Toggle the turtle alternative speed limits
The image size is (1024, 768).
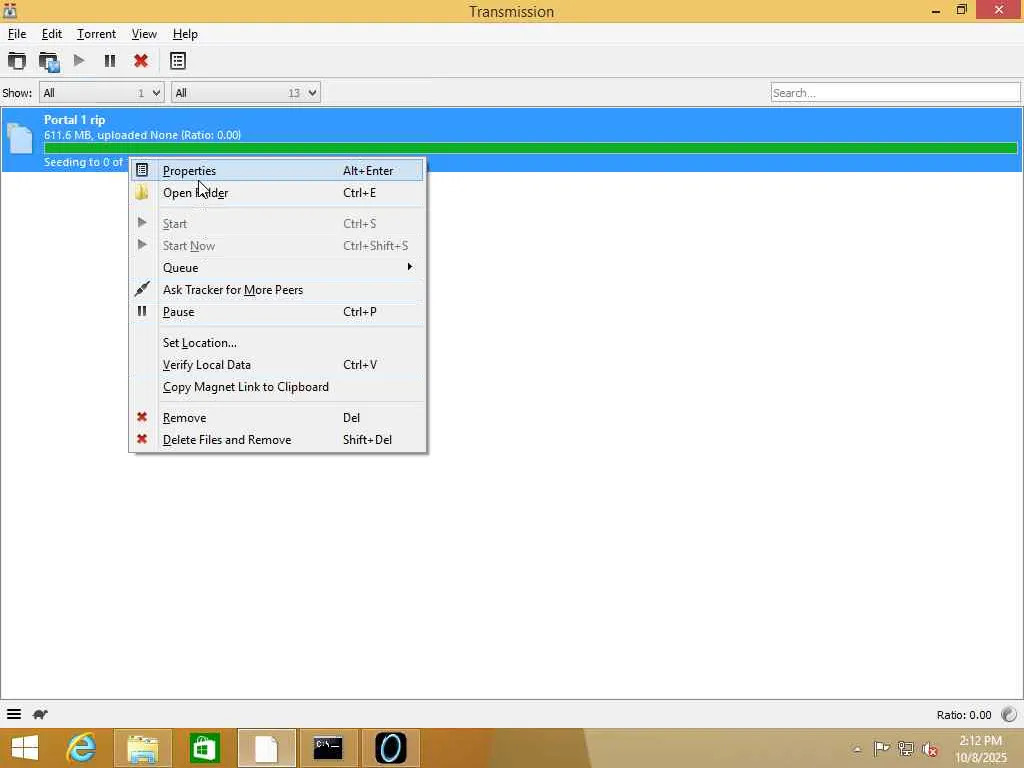[40, 714]
